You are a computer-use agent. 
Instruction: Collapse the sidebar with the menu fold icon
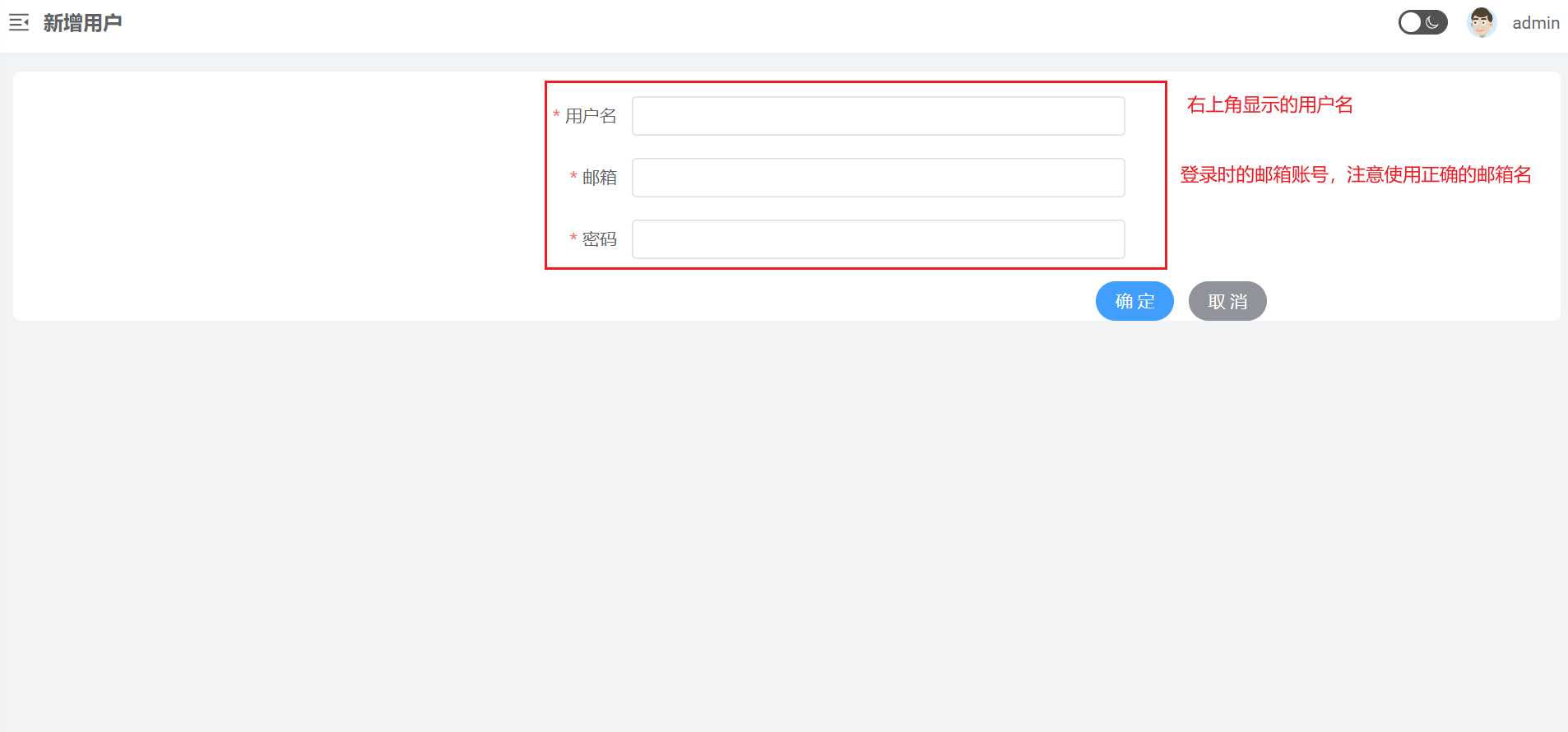[19, 23]
